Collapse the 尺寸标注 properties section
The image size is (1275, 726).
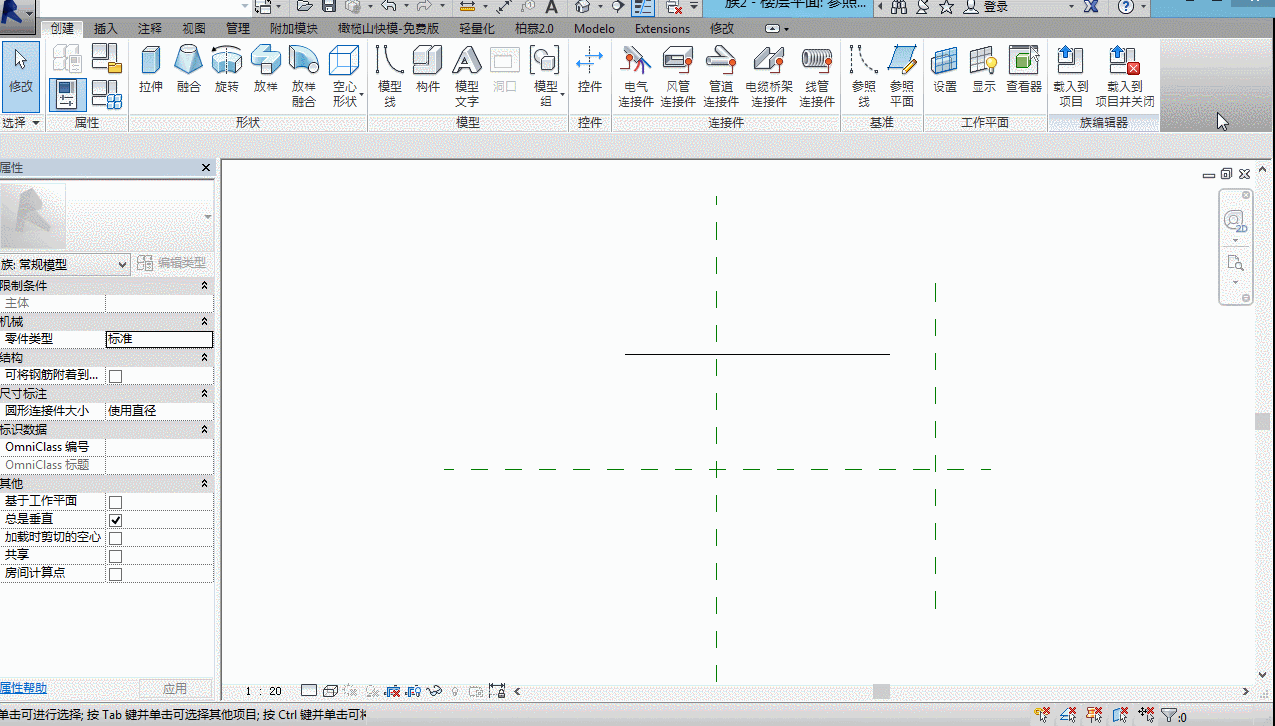click(x=204, y=394)
